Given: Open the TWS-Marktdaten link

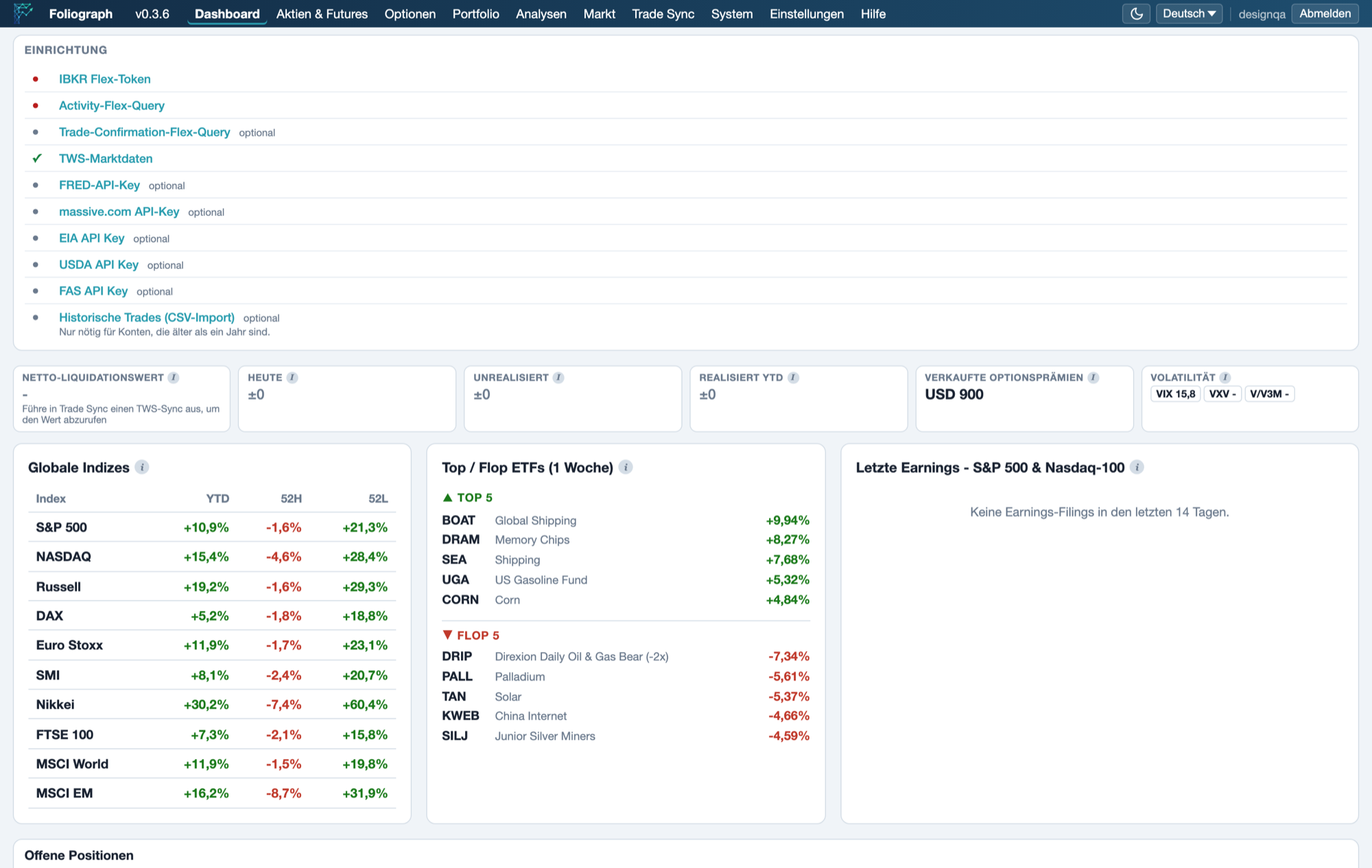Looking at the screenshot, I should (106, 158).
